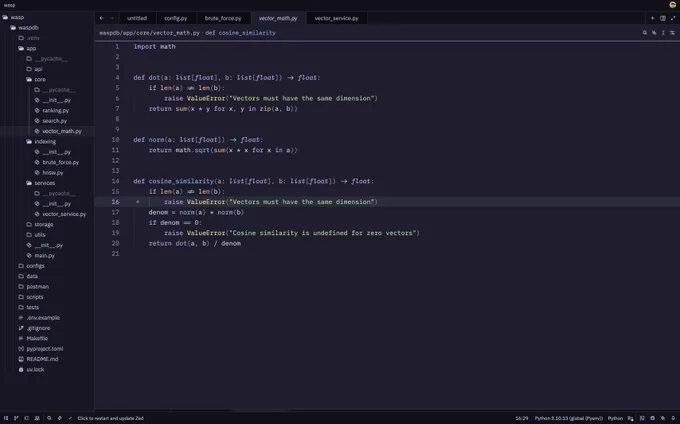
Task: Toggle the project panel icon in status bar
Action: click(6, 418)
